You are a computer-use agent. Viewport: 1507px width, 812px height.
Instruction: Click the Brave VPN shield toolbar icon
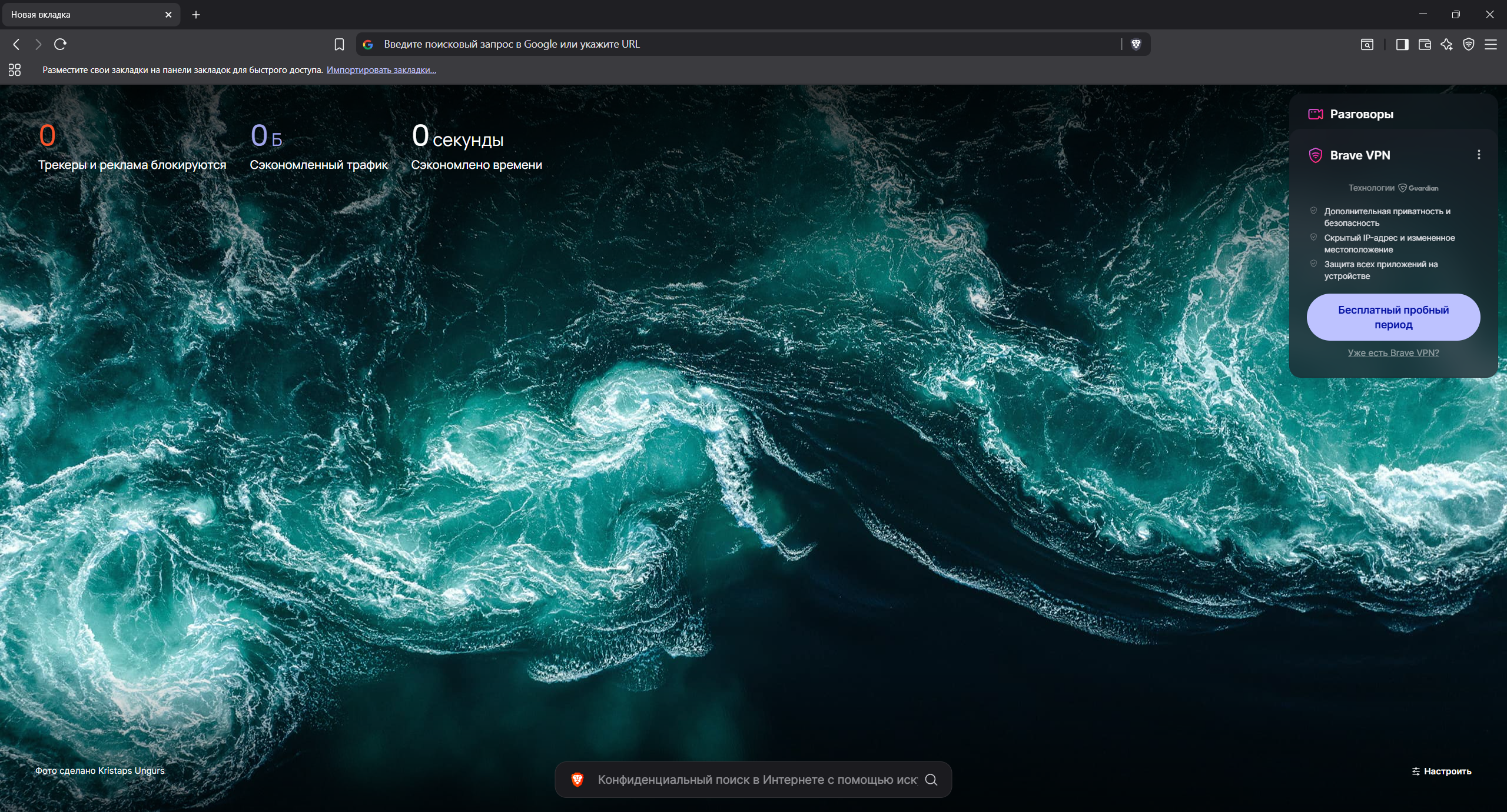1469,44
